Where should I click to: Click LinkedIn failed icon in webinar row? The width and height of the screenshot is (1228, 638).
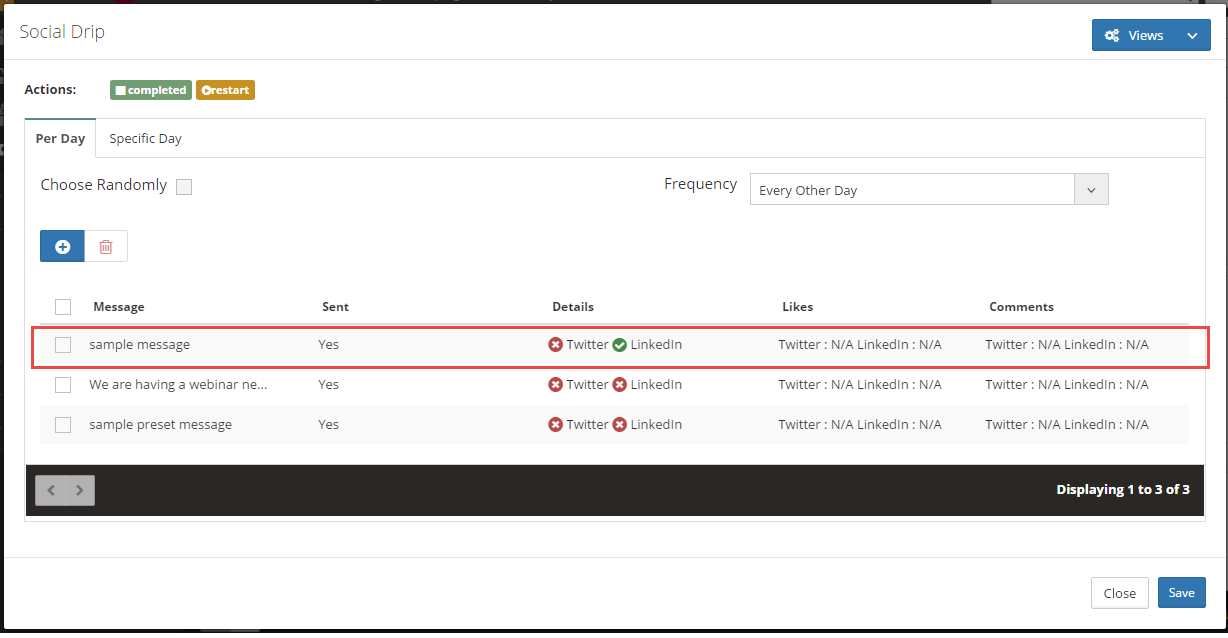619,385
